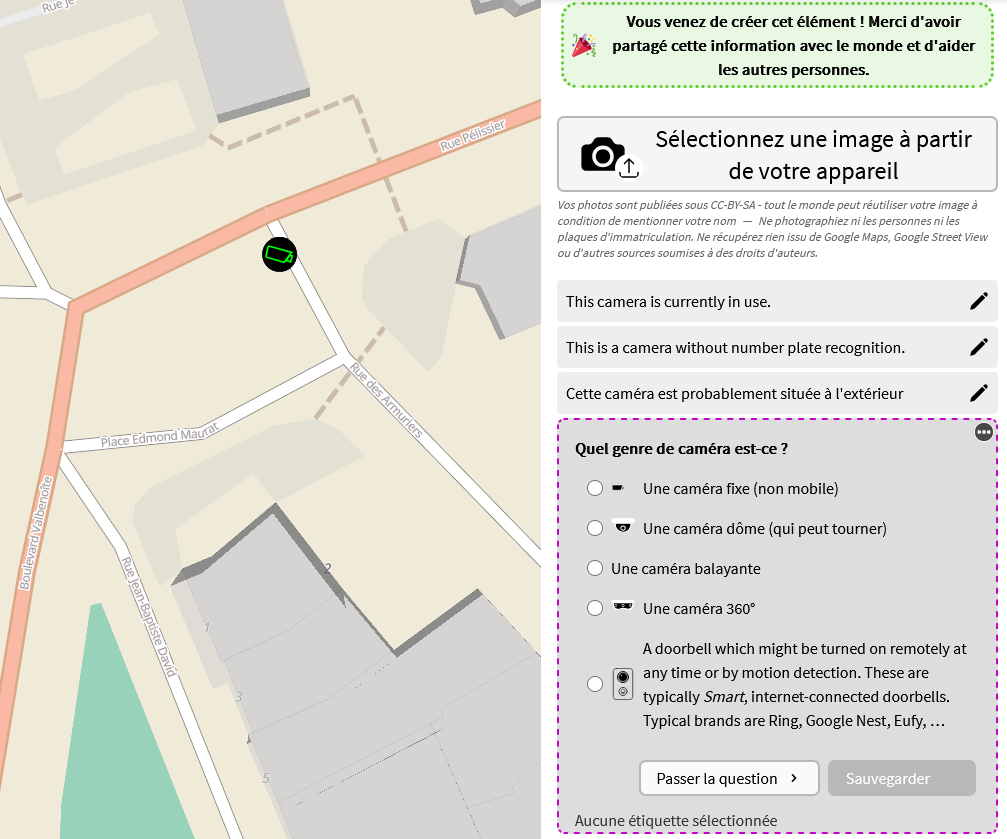Select the smart doorbell radio option

(x=595, y=684)
